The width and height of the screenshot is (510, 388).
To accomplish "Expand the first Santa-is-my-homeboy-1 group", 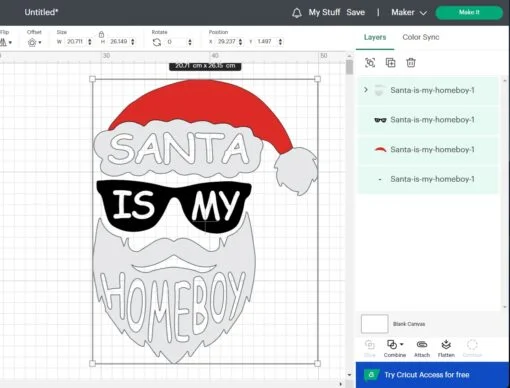I will pyautogui.click(x=366, y=90).
